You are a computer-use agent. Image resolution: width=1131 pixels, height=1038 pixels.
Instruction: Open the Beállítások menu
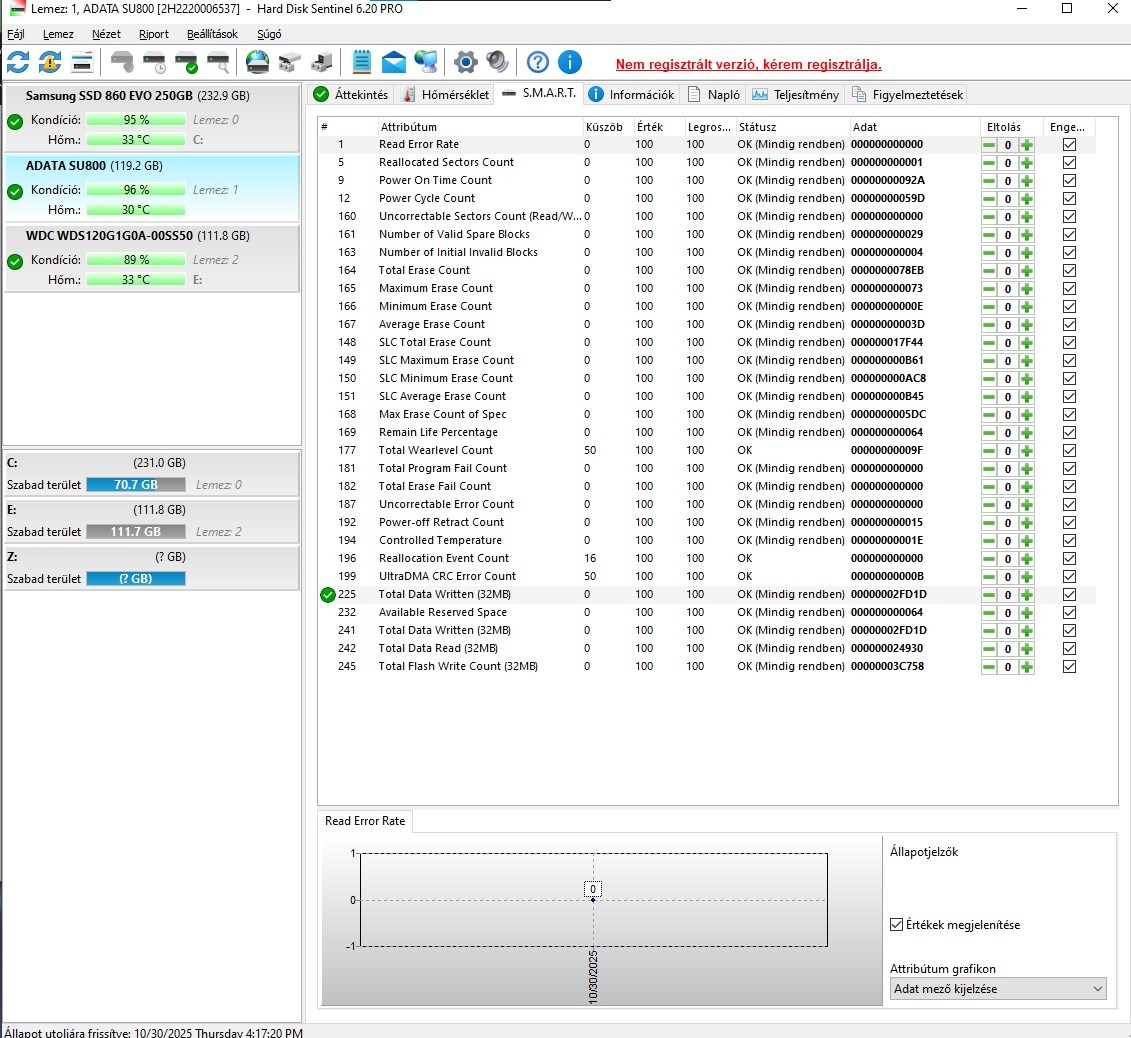(212, 34)
